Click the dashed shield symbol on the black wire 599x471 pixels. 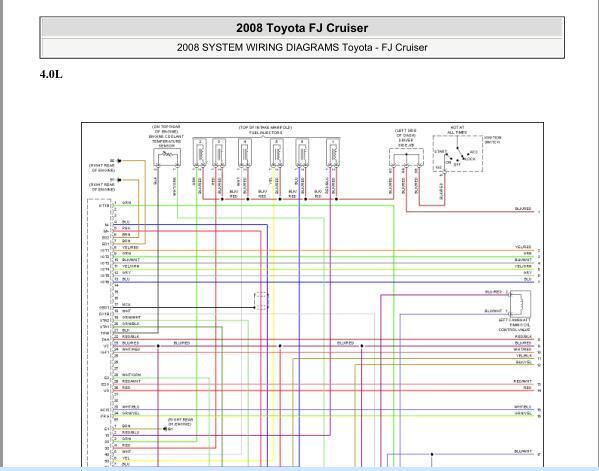tap(261, 301)
